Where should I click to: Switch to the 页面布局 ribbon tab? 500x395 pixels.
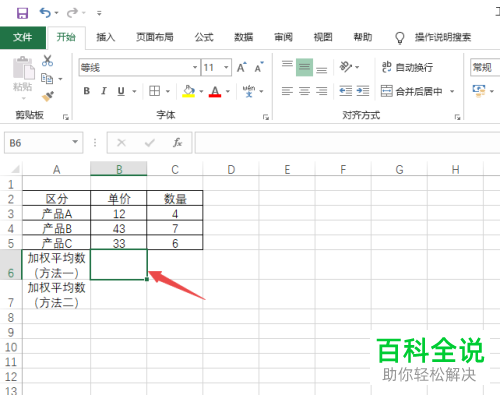pyautogui.click(x=155, y=37)
